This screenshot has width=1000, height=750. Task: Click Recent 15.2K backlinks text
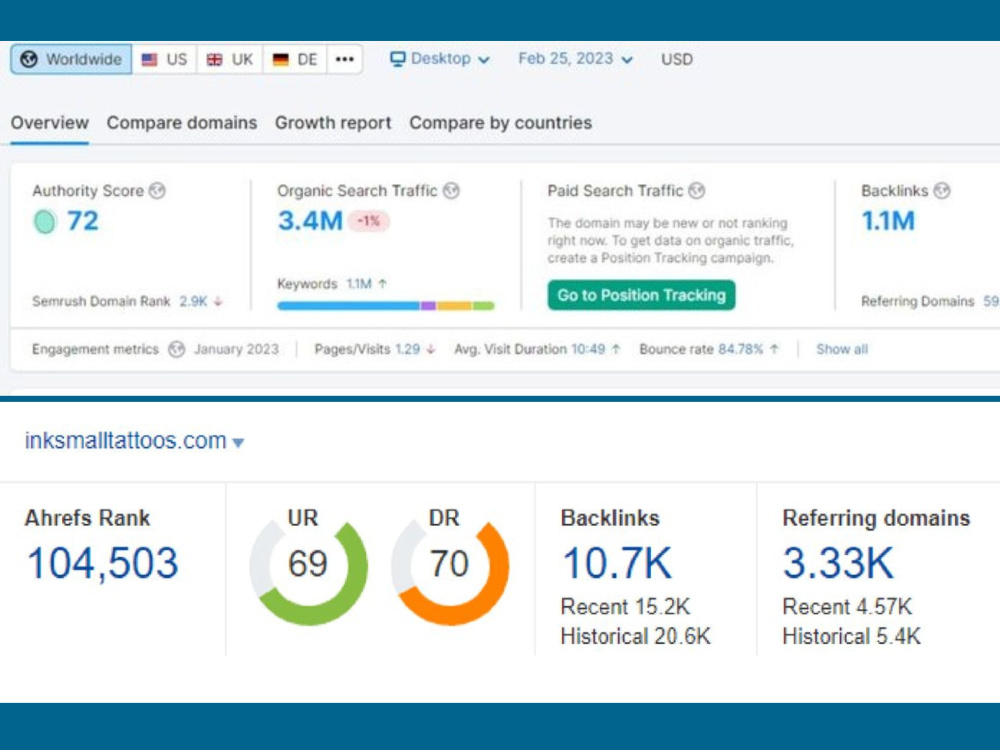[625, 607]
